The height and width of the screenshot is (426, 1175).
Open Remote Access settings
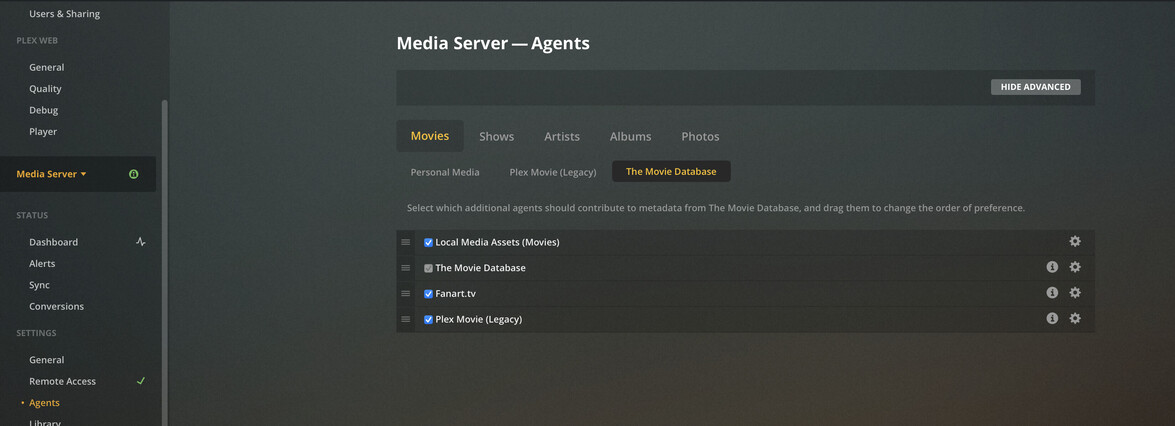tap(62, 381)
